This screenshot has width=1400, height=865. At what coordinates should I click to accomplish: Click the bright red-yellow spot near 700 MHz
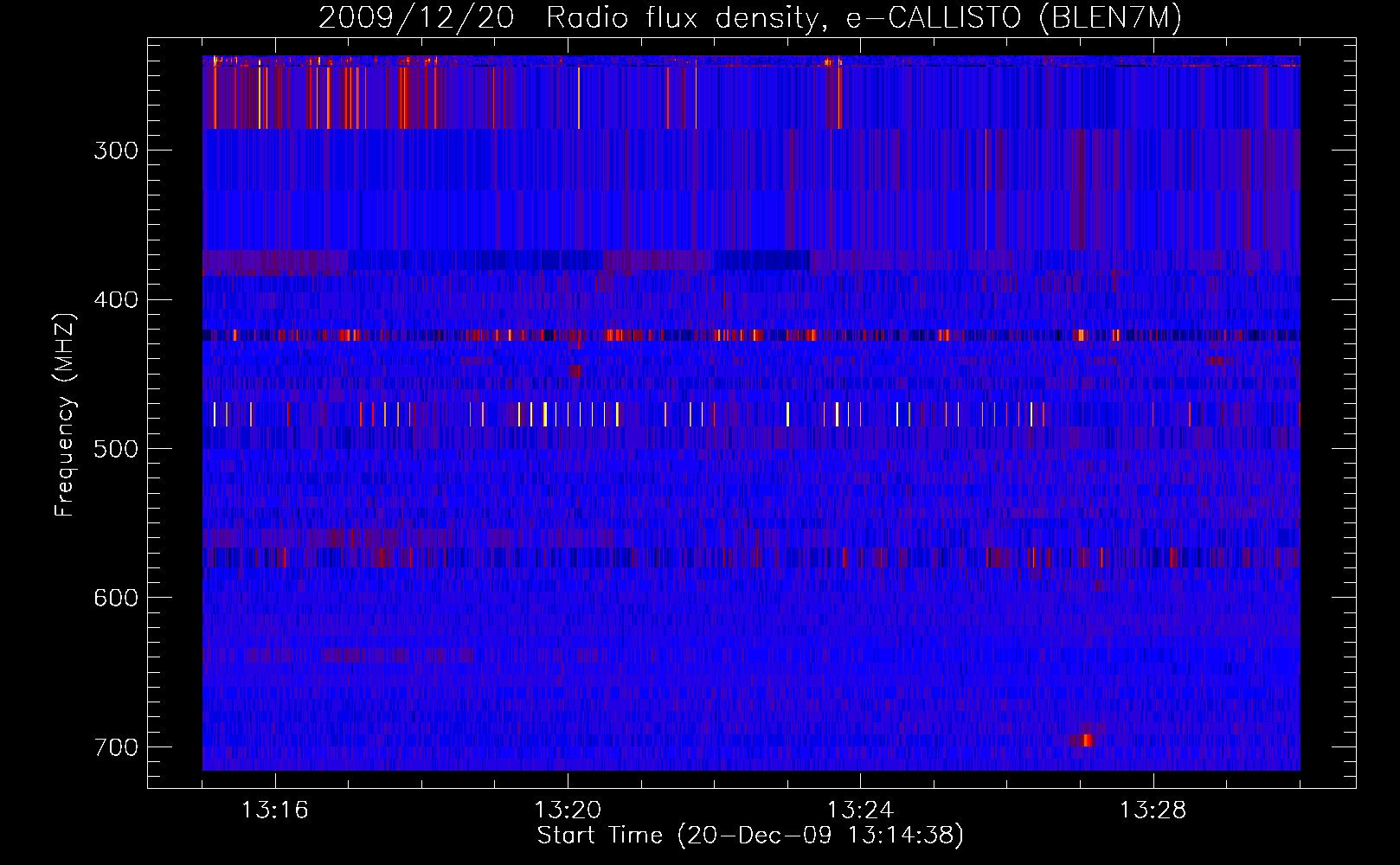pos(1086,740)
